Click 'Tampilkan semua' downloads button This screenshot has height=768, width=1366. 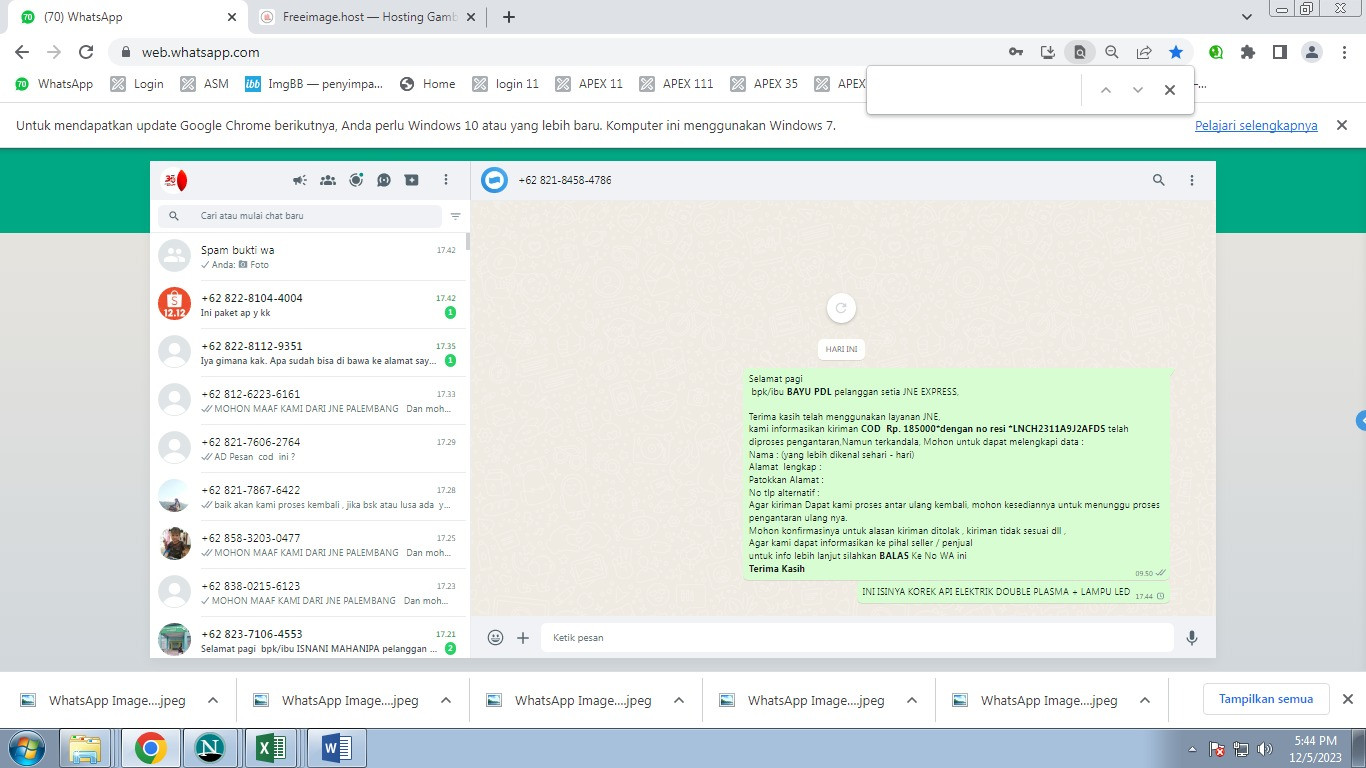(x=1266, y=699)
